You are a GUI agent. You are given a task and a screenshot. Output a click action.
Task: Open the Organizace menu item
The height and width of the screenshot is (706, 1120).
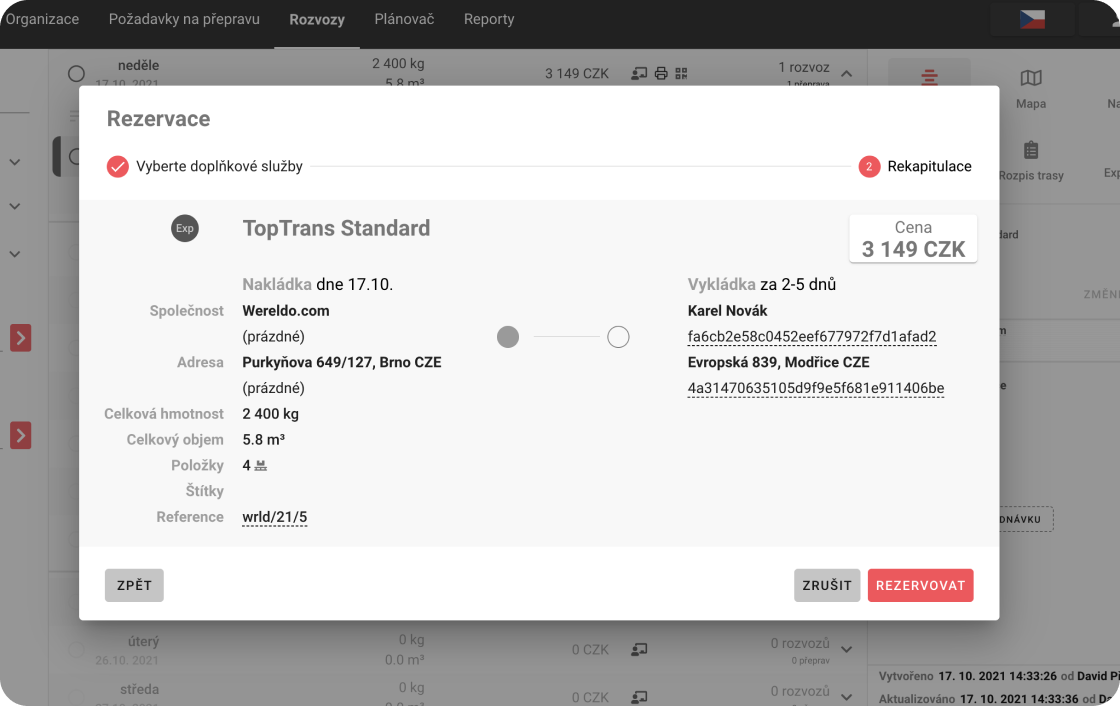pos(41,19)
